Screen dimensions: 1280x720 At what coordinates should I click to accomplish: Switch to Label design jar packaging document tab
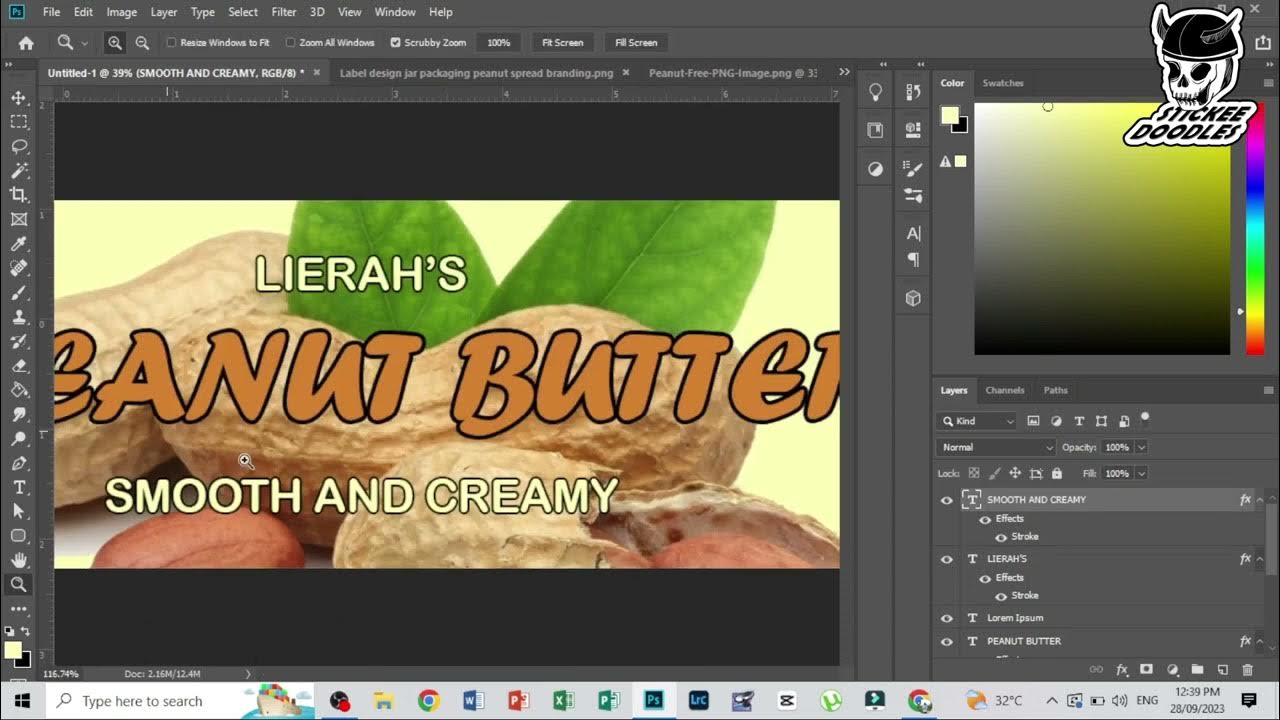[x=477, y=73]
